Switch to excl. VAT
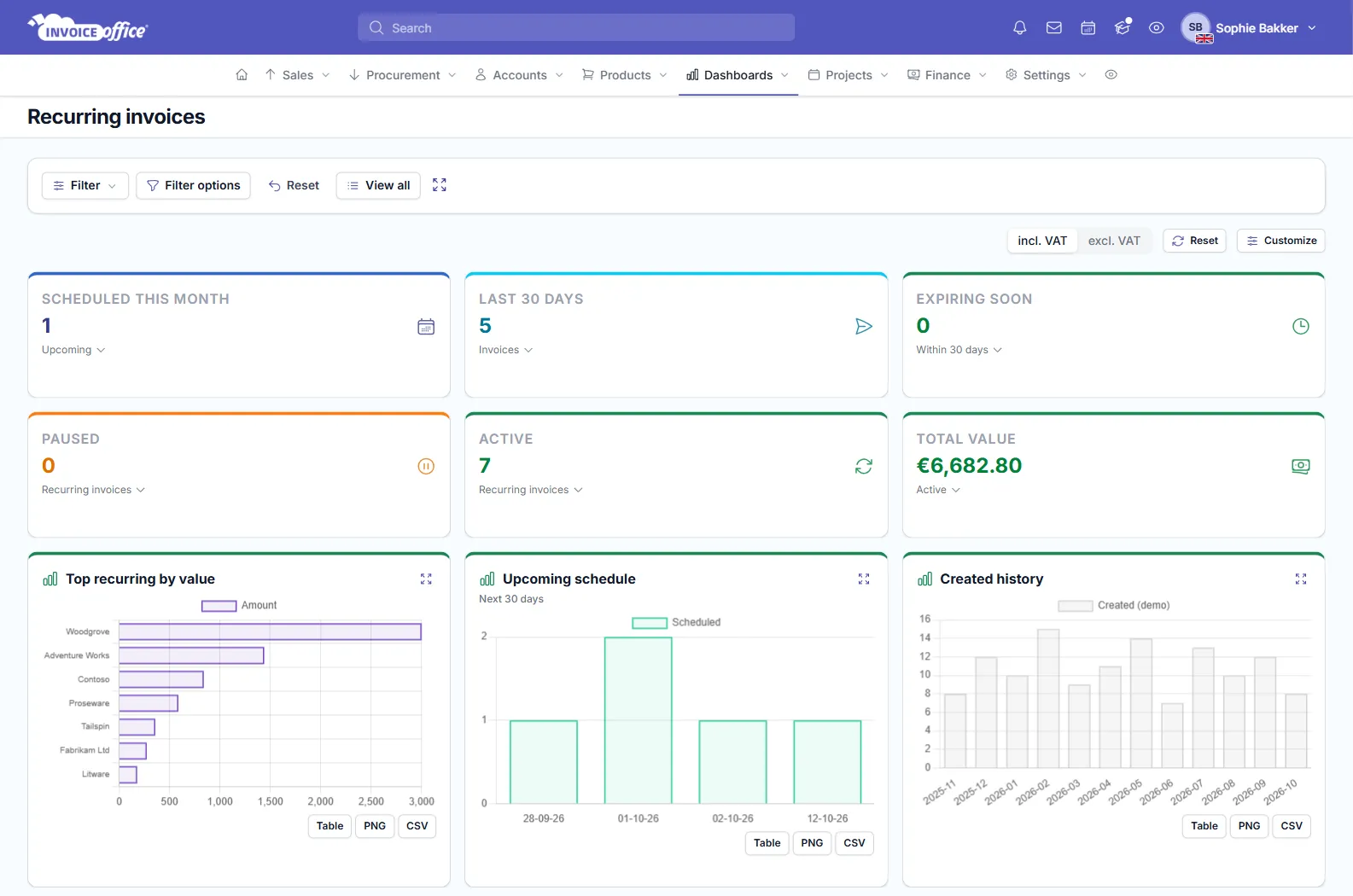 tap(1114, 241)
